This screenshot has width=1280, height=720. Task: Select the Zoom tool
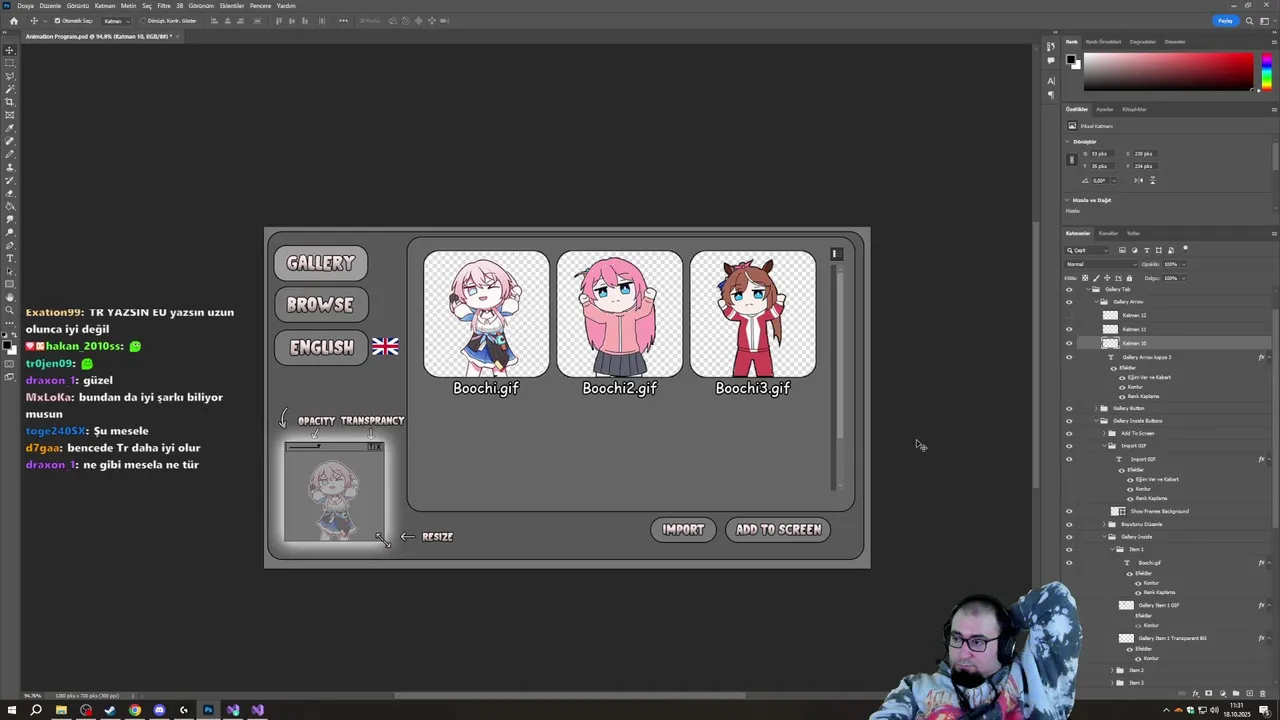10,311
